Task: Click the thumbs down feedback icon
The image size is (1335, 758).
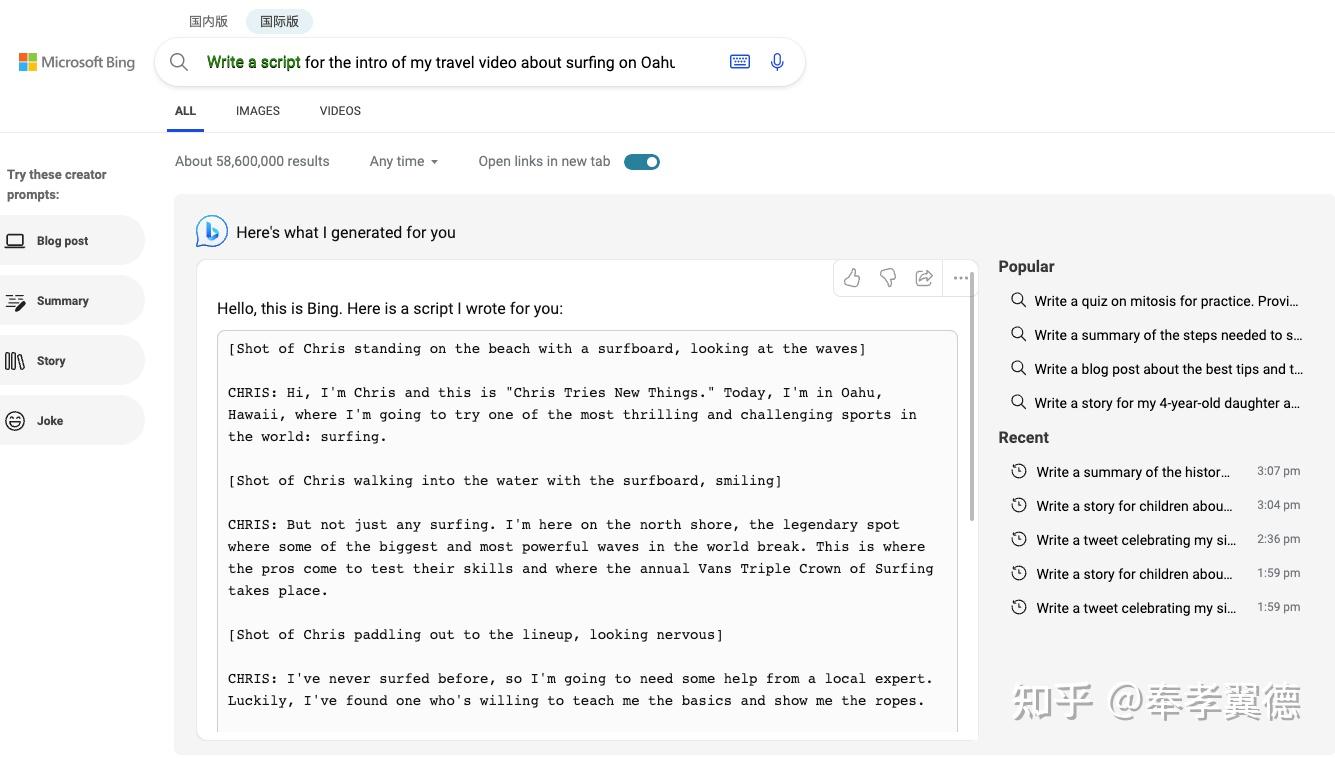Action: [888, 278]
